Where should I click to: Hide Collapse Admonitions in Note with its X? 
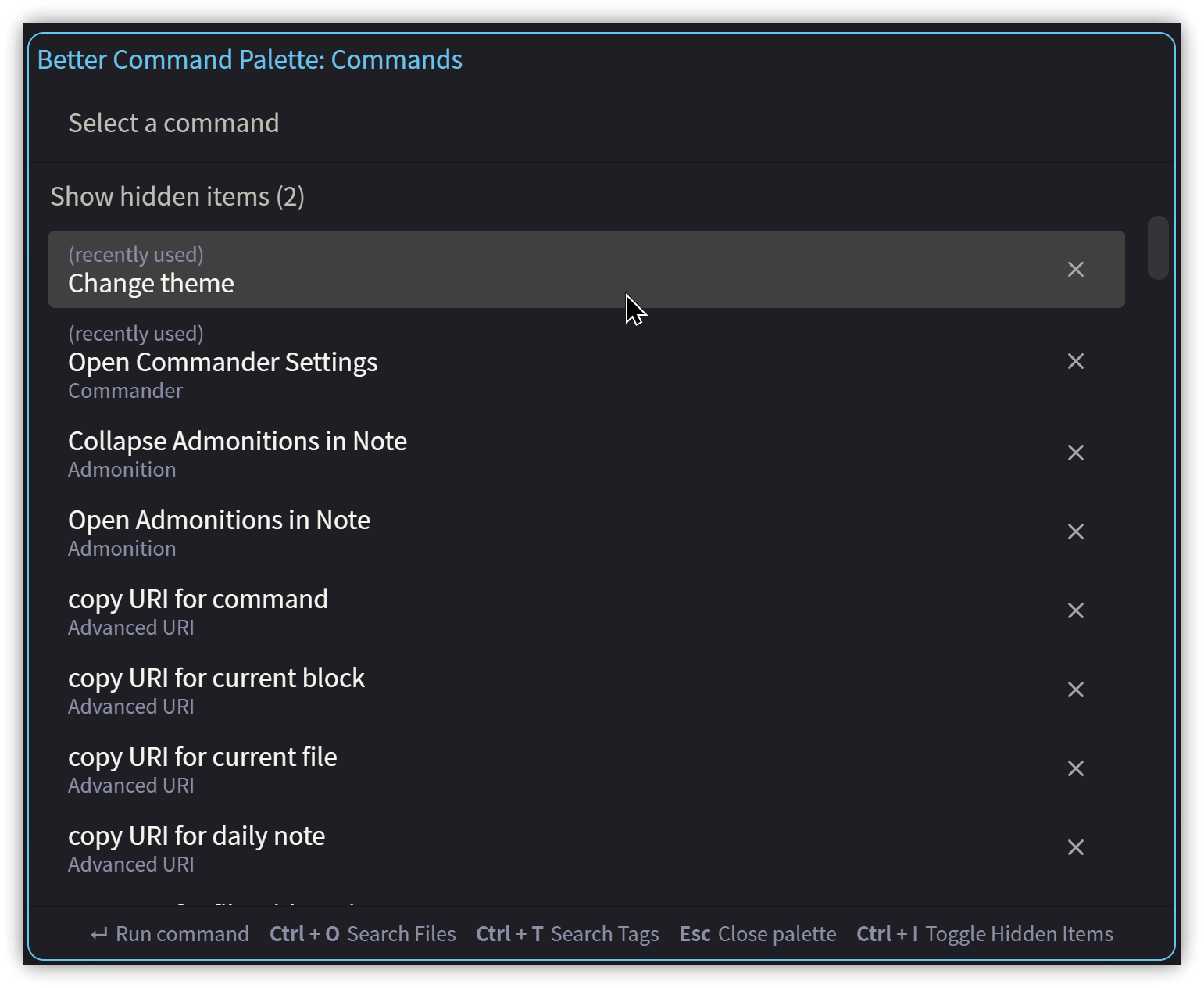pyautogui.click(x=1076, y=453)
